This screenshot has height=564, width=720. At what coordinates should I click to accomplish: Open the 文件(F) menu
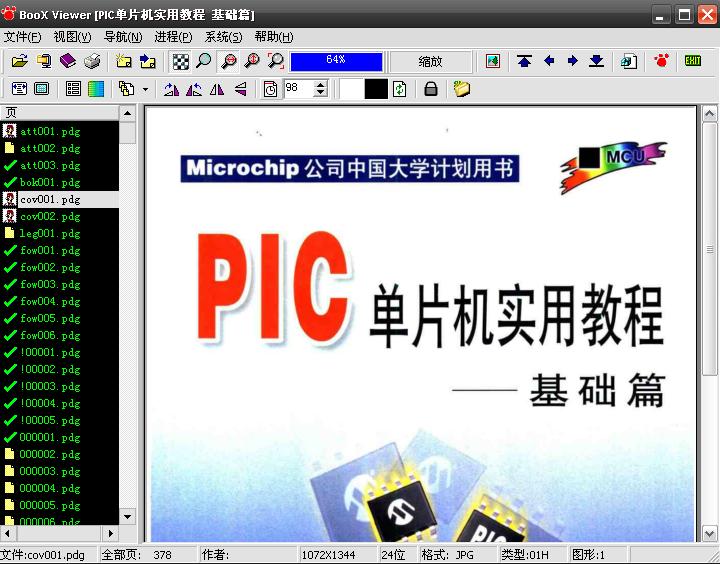click(22, 37)
